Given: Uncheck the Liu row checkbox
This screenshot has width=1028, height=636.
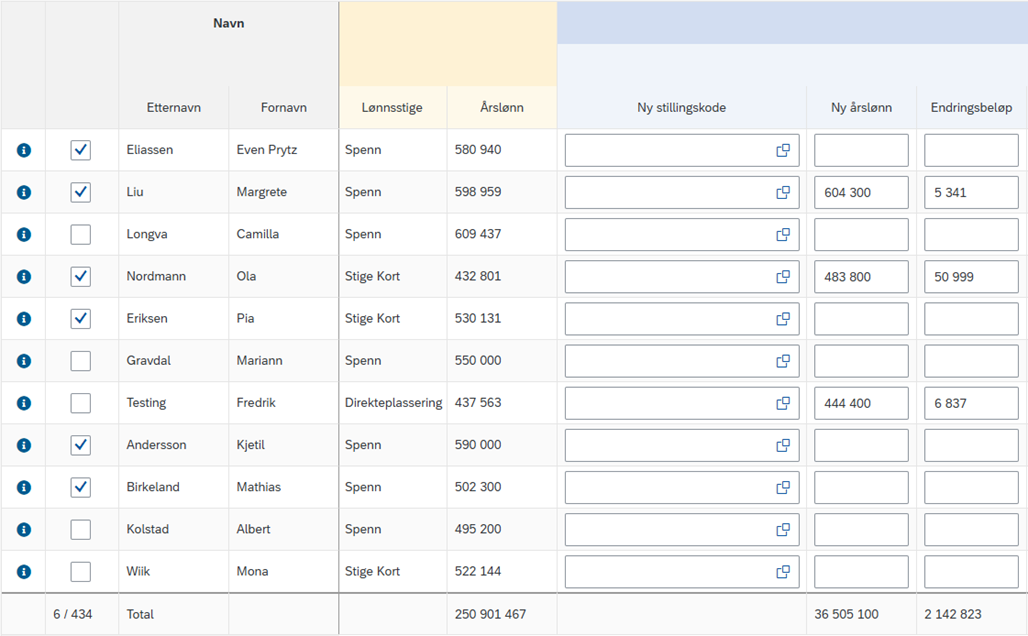Looking at the screenshot, I should point(81,192).
